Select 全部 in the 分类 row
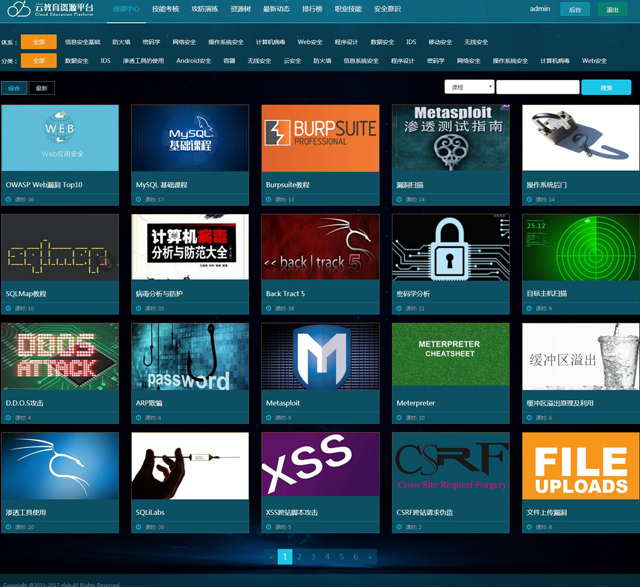Screen dimensions: 640x587 pos(39,61)
